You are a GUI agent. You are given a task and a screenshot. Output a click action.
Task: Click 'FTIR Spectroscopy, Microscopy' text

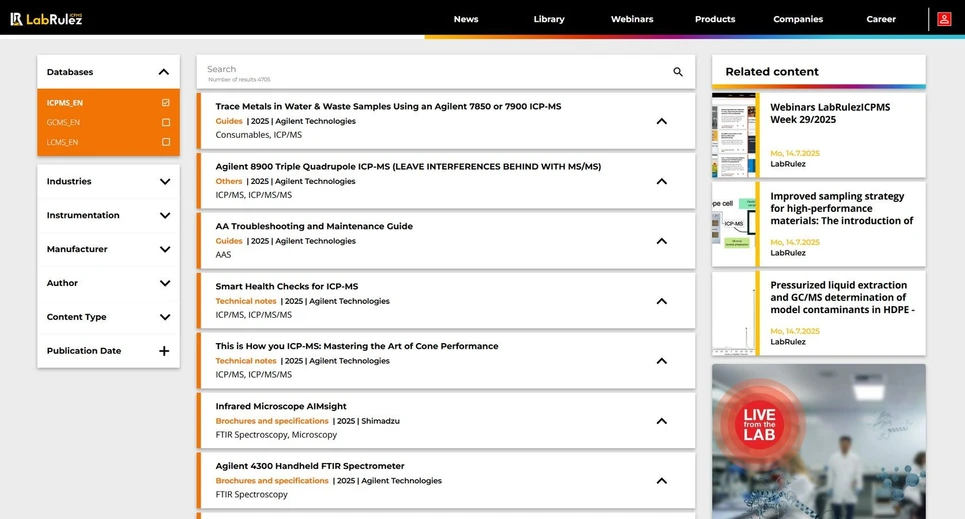pos(276,435)
